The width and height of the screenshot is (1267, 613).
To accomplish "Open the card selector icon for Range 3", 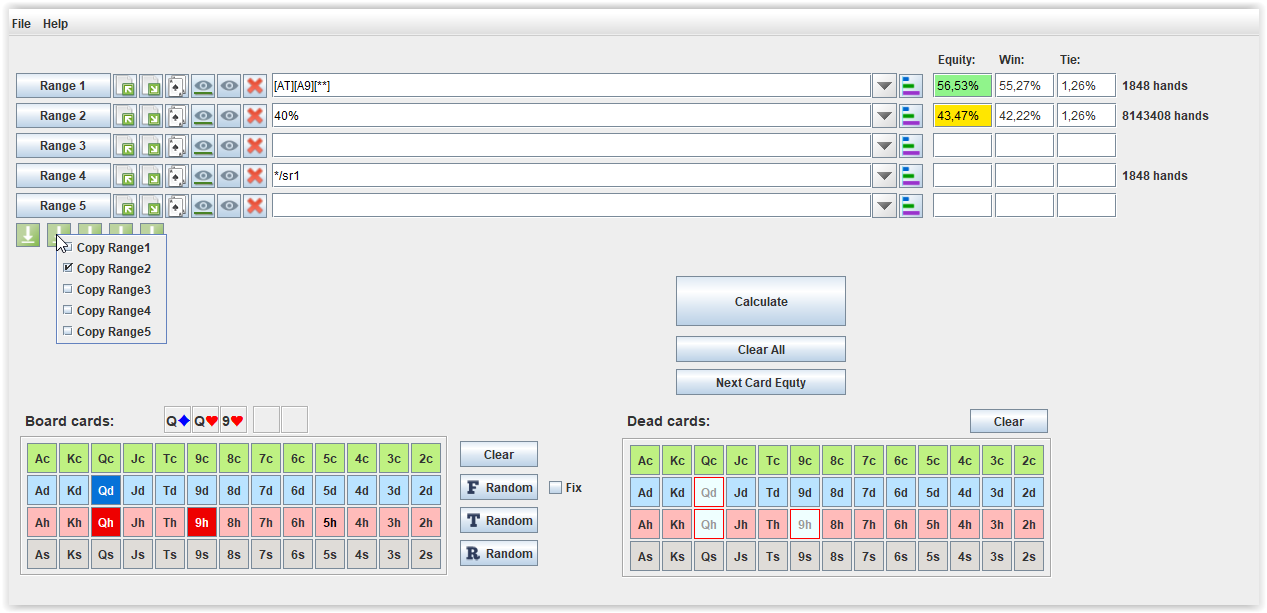I will click(177, 146).
